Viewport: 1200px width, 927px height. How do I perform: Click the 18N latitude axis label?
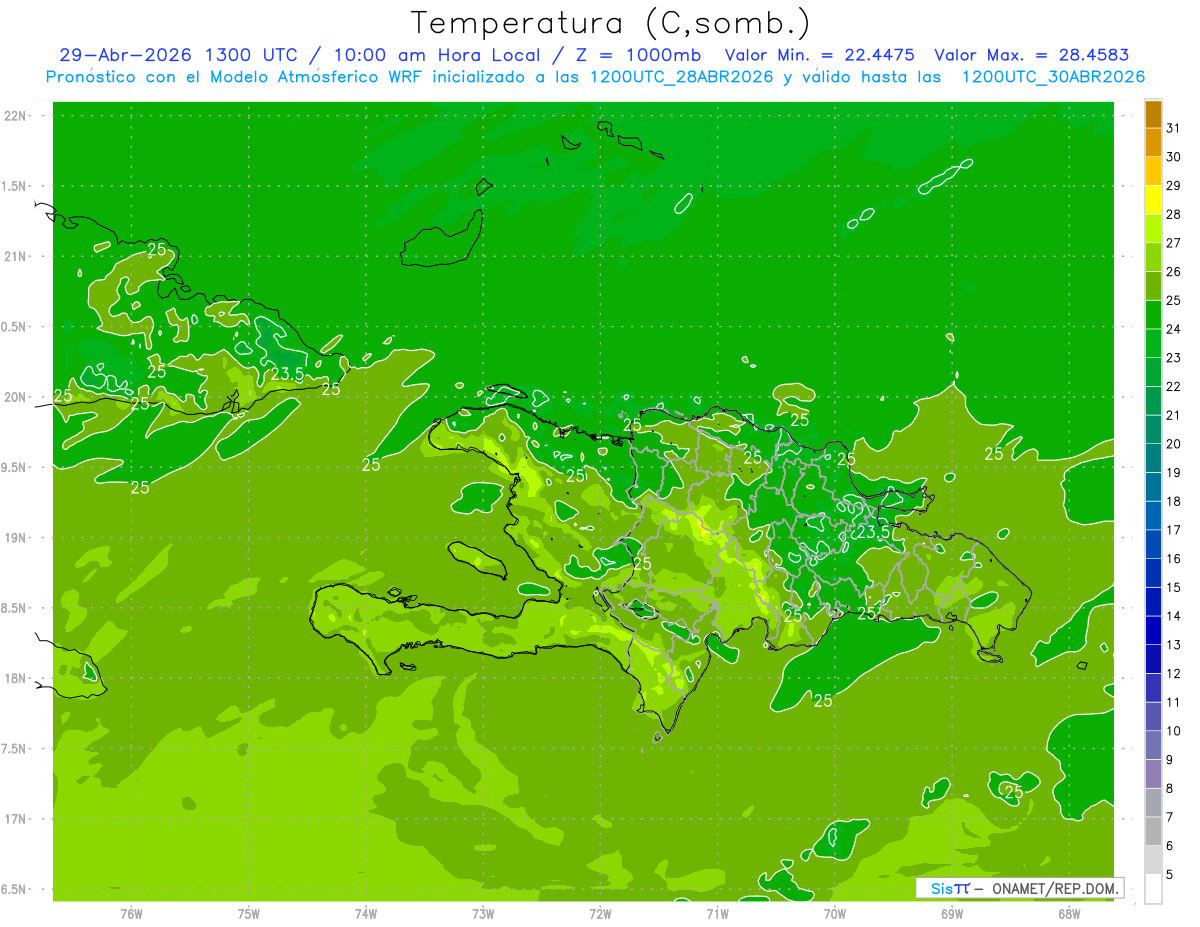[x=15, y=678]
